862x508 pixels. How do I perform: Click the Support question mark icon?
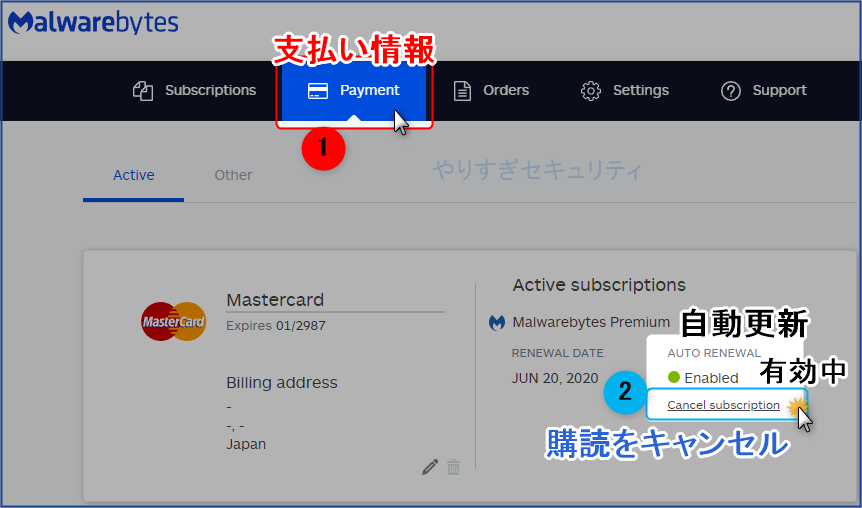tap(731, 91)
